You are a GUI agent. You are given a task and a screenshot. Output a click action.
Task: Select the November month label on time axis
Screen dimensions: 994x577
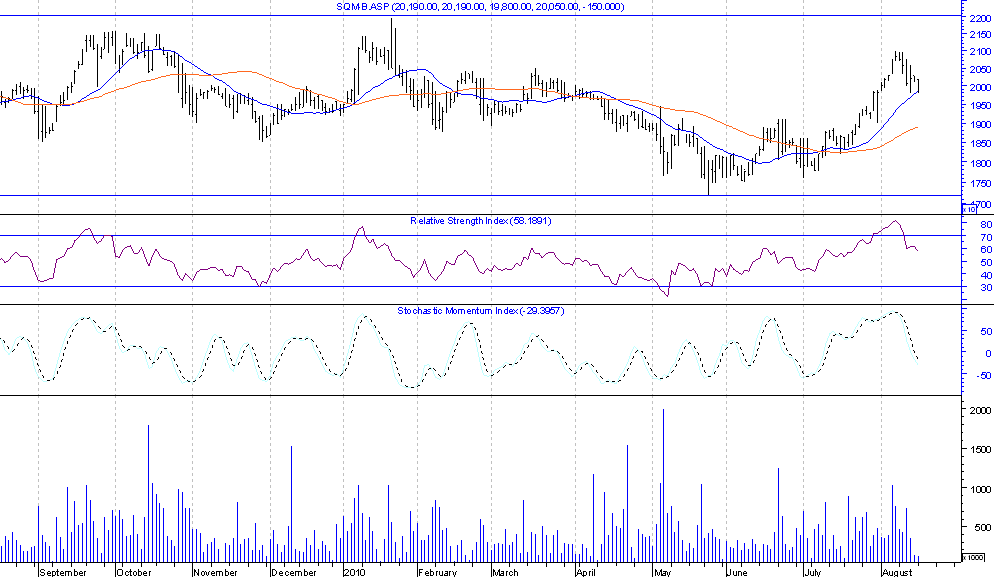coord(216,572)
